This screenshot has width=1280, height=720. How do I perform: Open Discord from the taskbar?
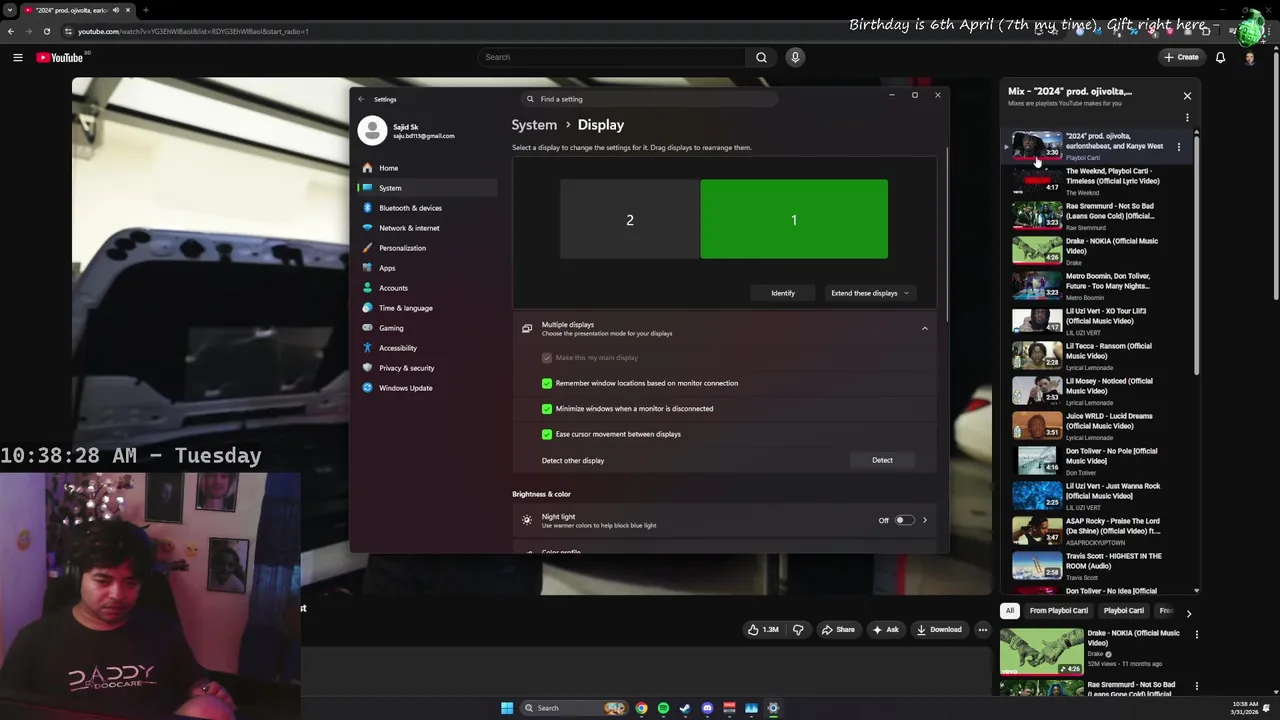[707, 708]
